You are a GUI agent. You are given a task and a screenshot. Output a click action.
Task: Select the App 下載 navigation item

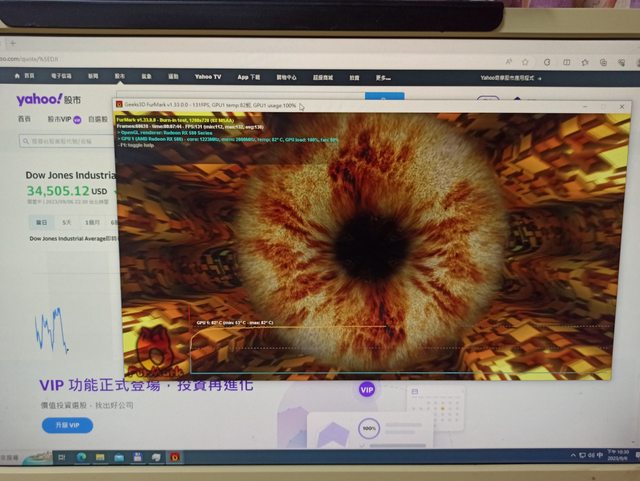point(248,76)
